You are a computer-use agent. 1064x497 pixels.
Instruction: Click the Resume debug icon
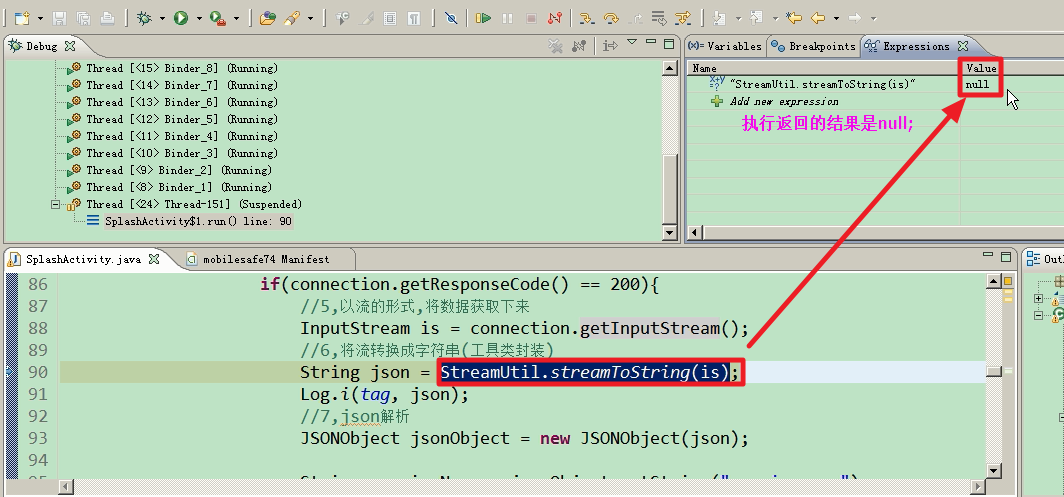483,18
